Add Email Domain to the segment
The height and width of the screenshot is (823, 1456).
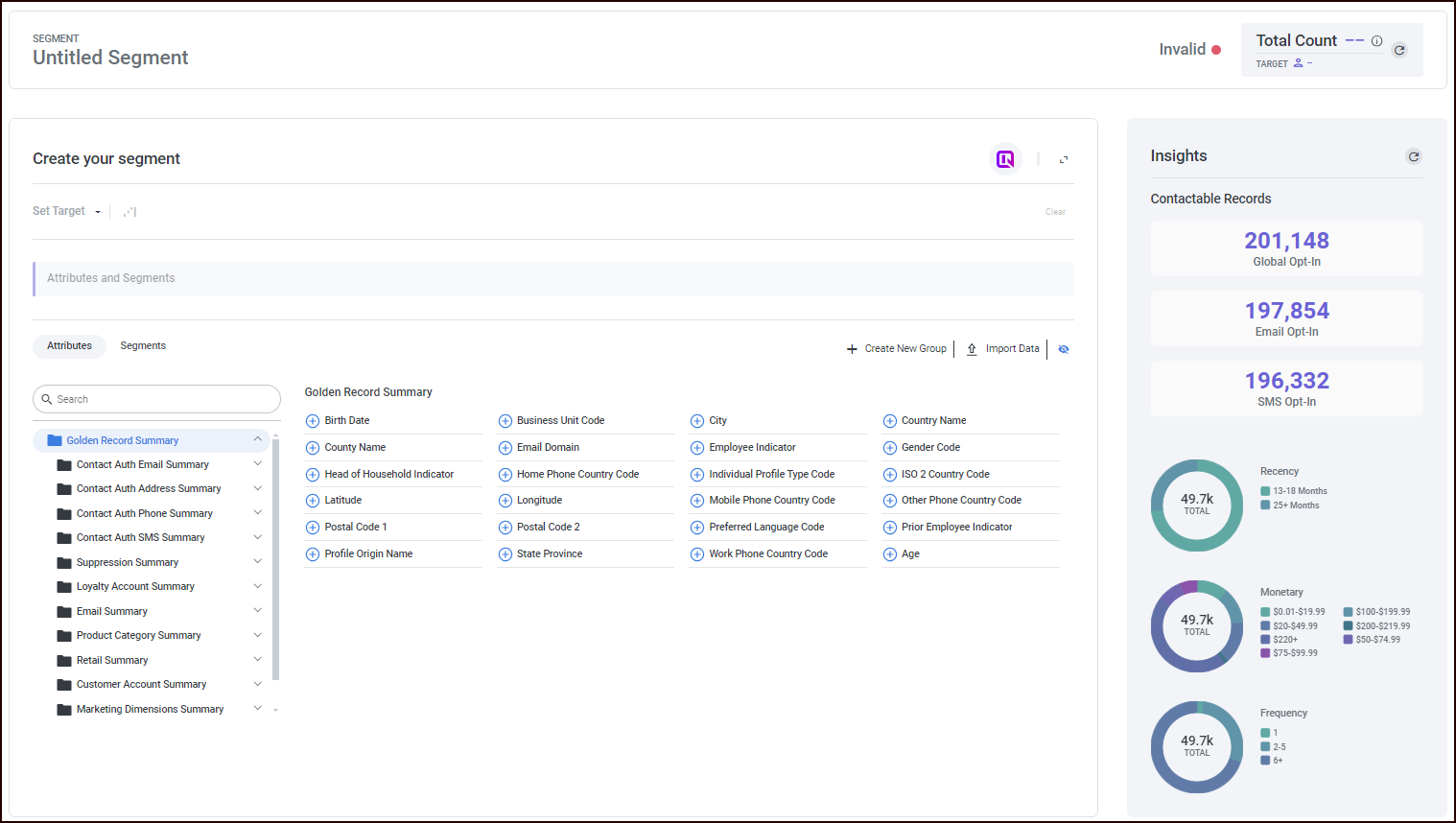505,447
